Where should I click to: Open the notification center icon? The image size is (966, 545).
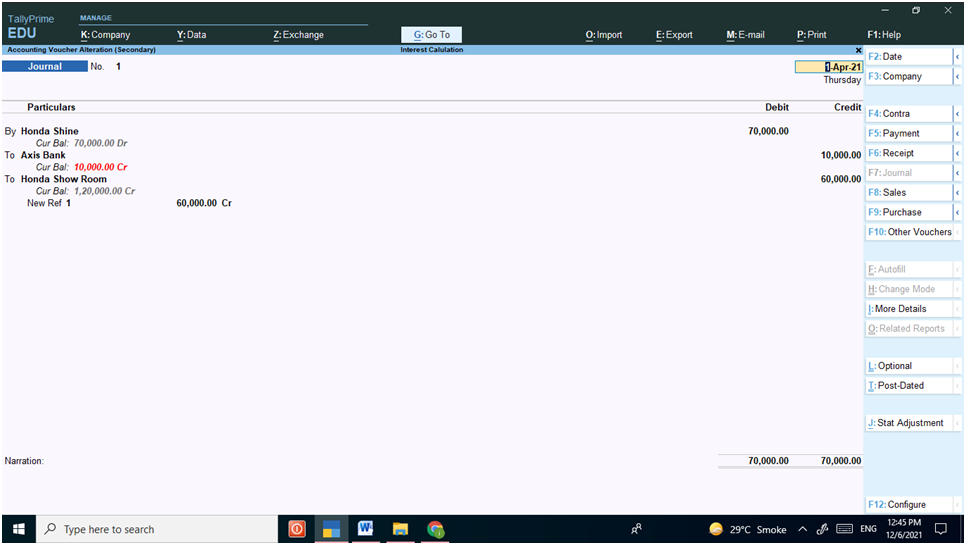pyautogui.click(x=941, y=529)
